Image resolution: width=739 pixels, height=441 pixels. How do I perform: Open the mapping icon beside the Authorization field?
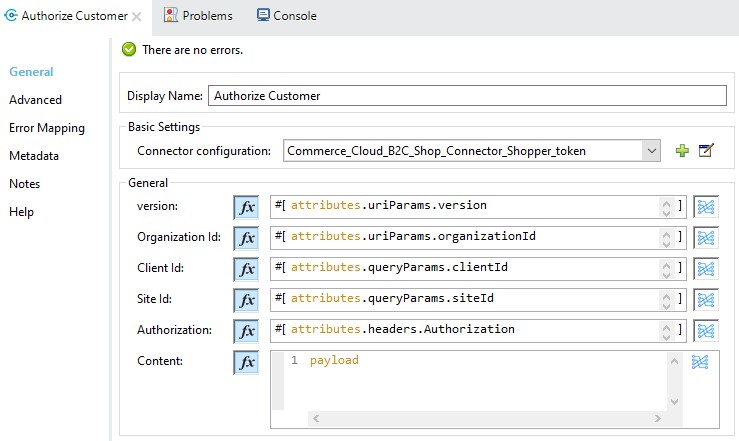tap(706, 330)
